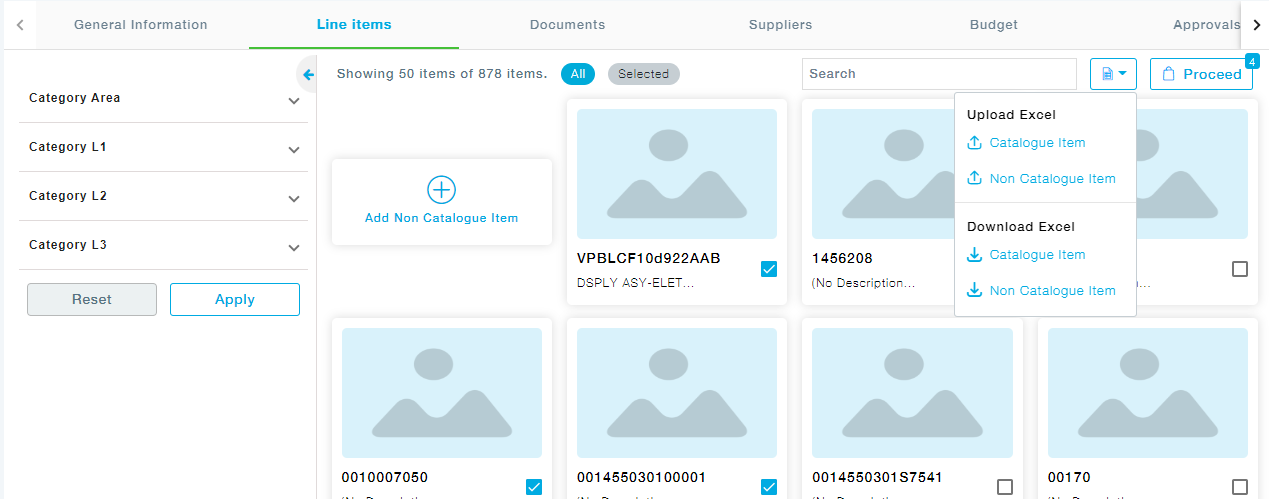Open the Suppliers tab

pos(780,25)
